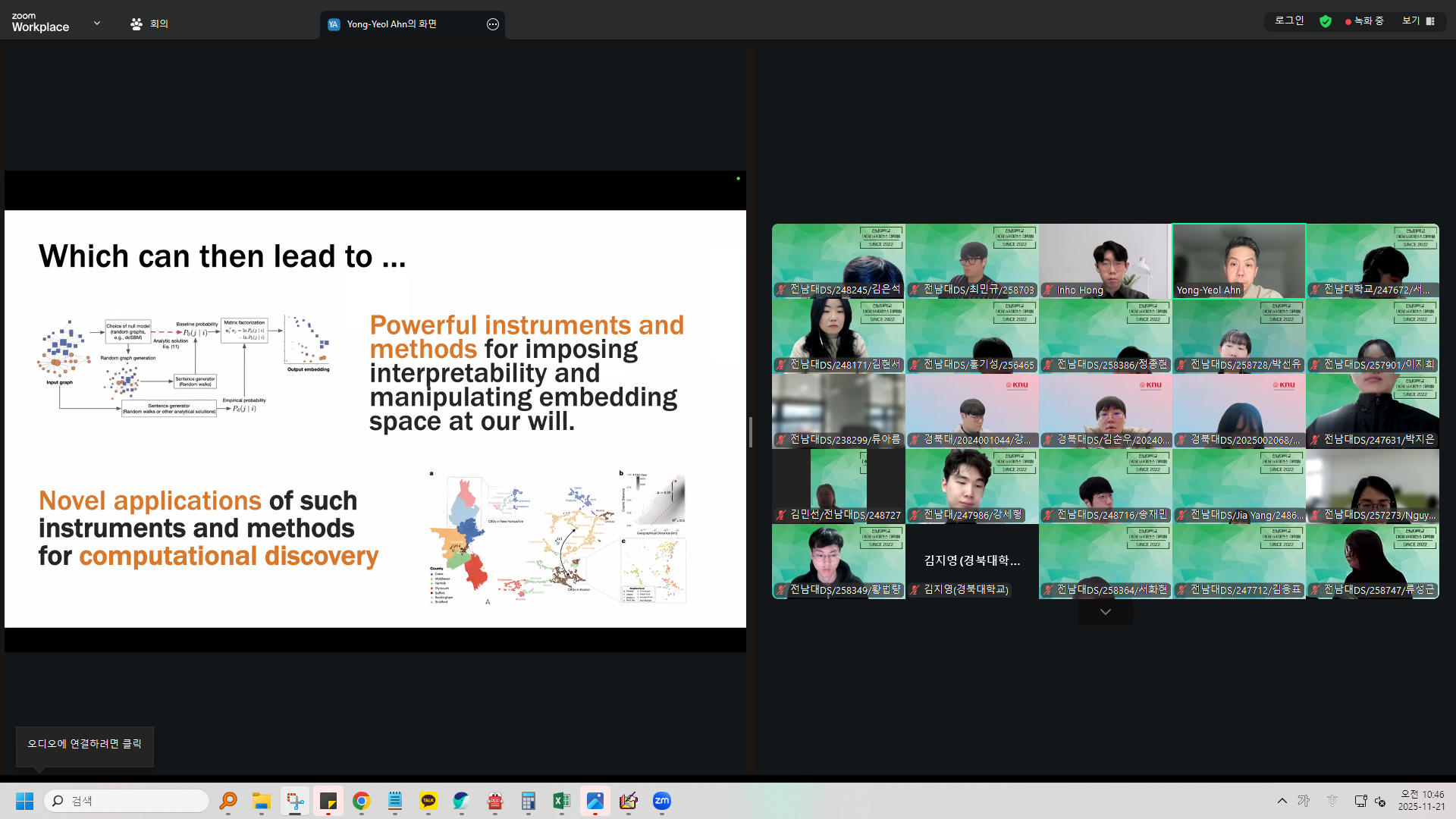Open the Zoom app in the taskbar

661,801
